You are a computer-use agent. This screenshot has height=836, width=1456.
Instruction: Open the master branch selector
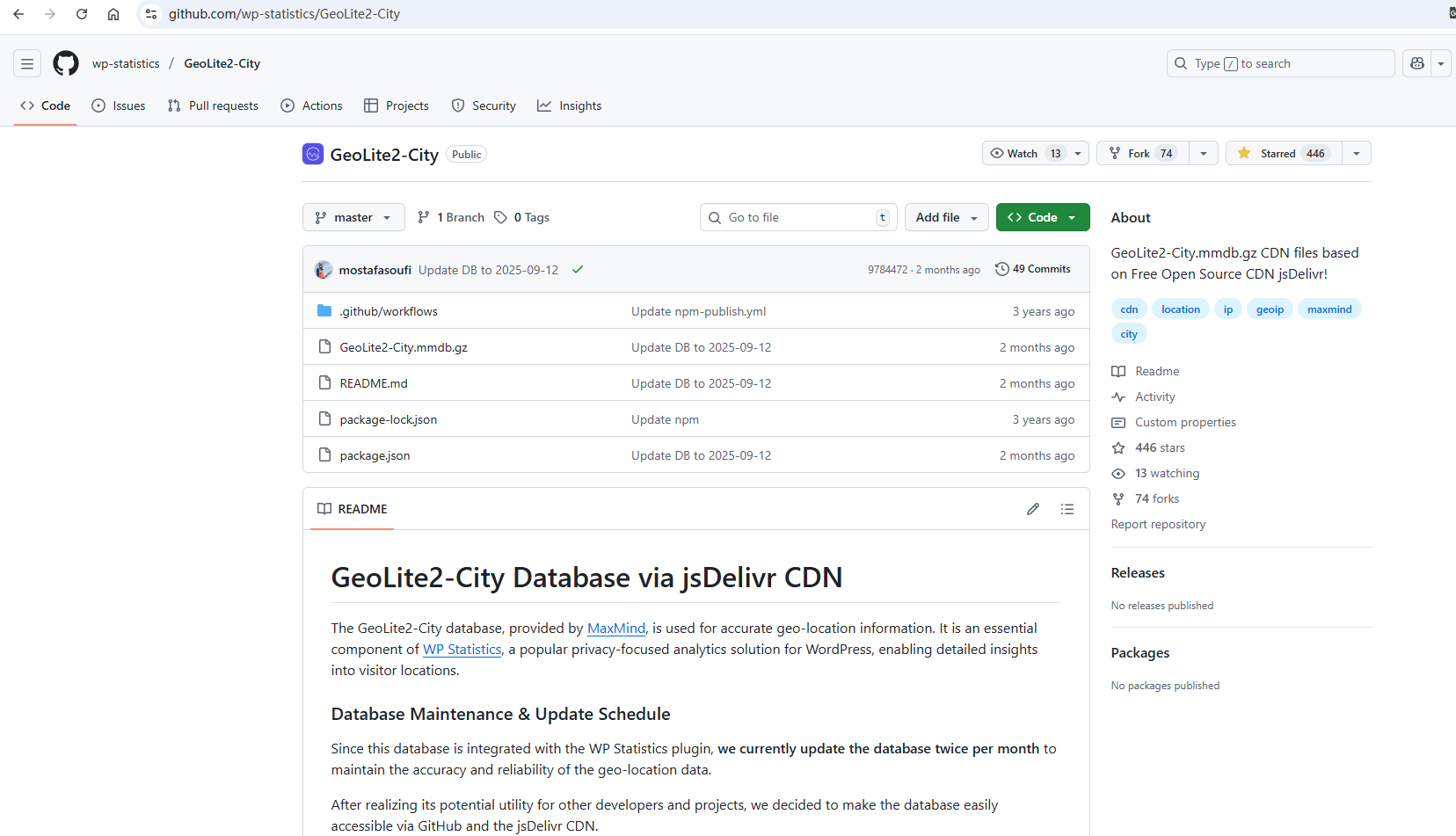pos(353,217)
